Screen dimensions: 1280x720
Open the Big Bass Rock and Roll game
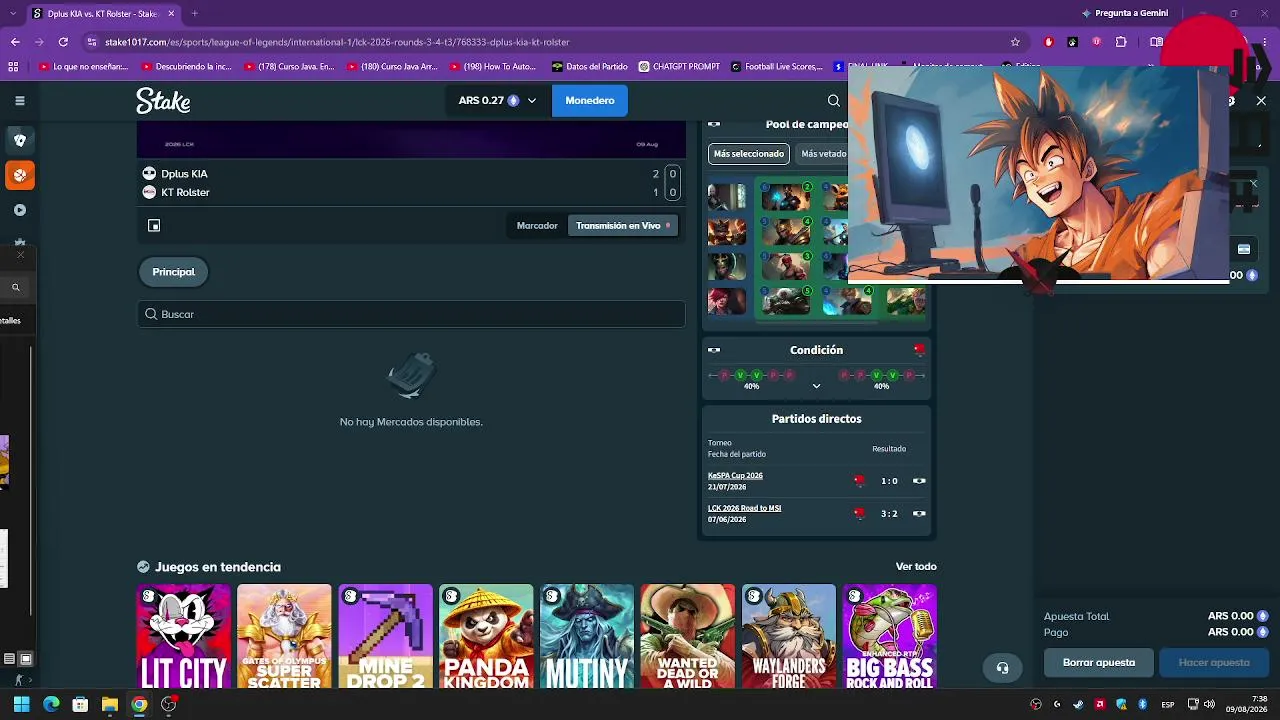pos(890,637)
